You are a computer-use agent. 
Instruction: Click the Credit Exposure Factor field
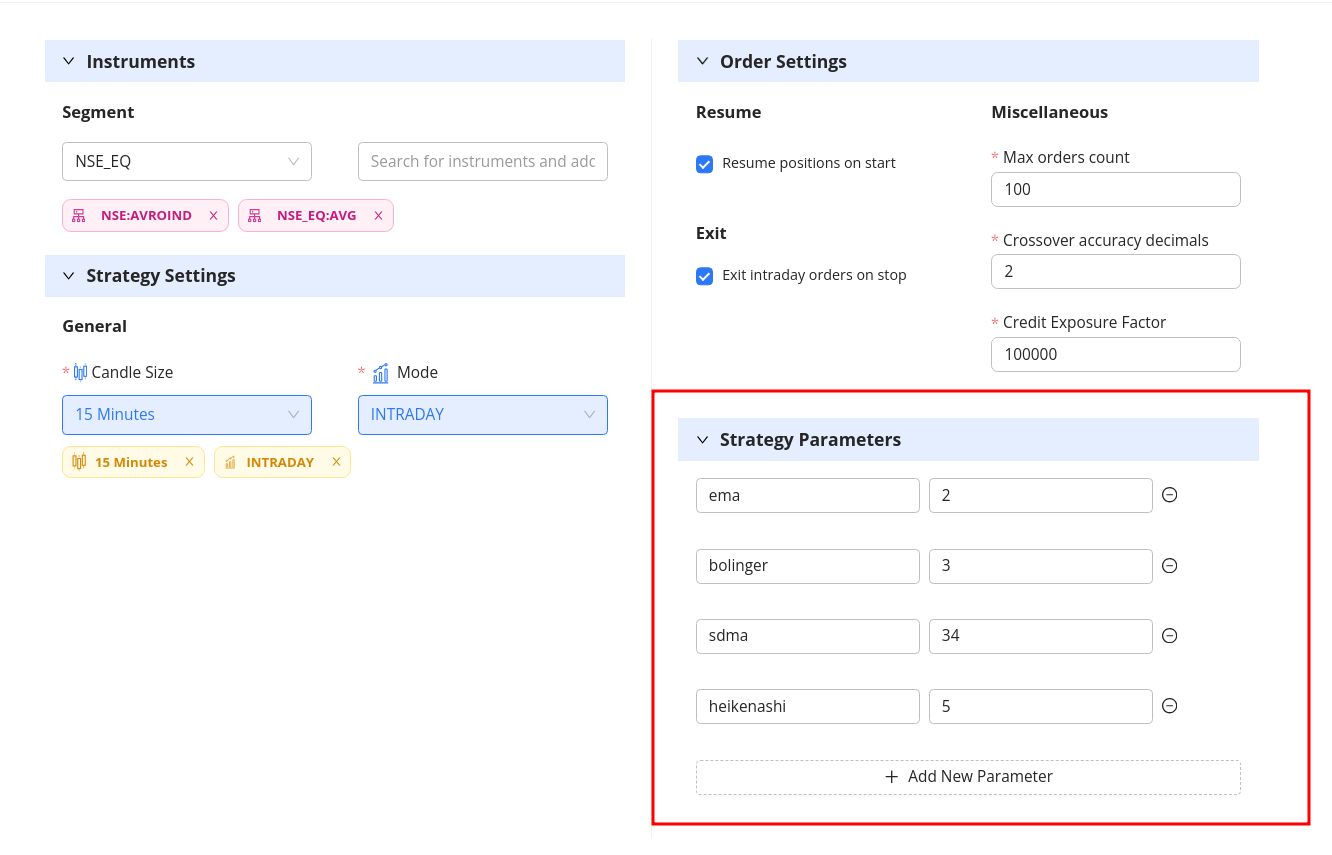[1116, 354]
